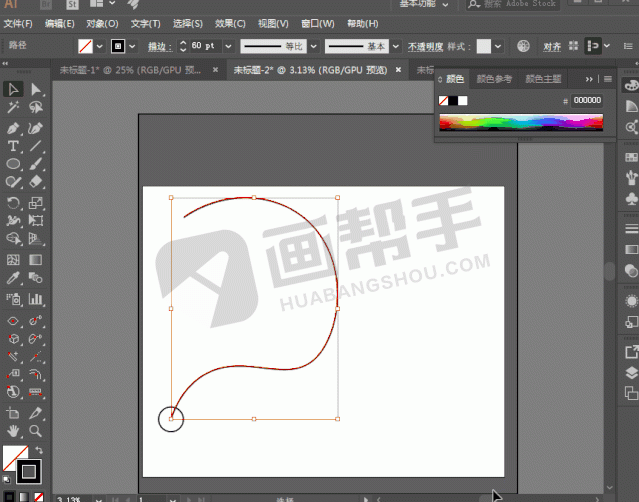This screenshot has width=639, height=502.
Task: Select the Eyedropper tool
Action: click(14, 278)
